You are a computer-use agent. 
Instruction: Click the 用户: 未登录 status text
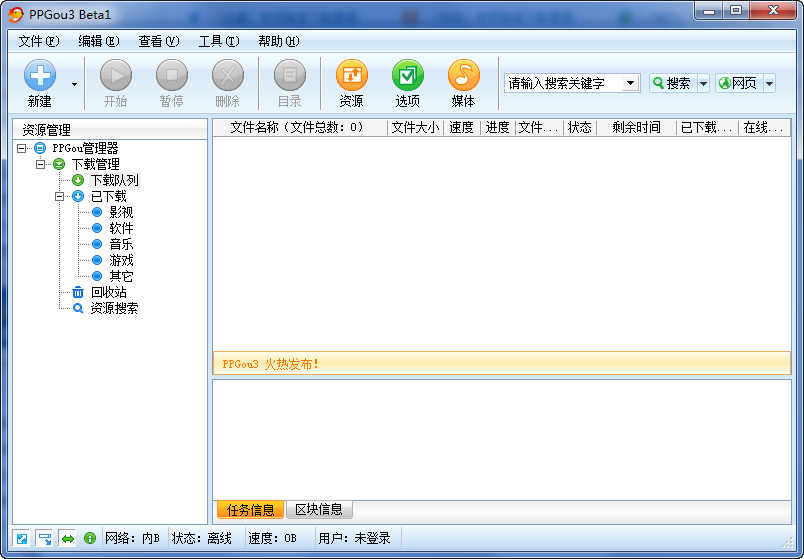pyautogui.click(x=354, y=538)
